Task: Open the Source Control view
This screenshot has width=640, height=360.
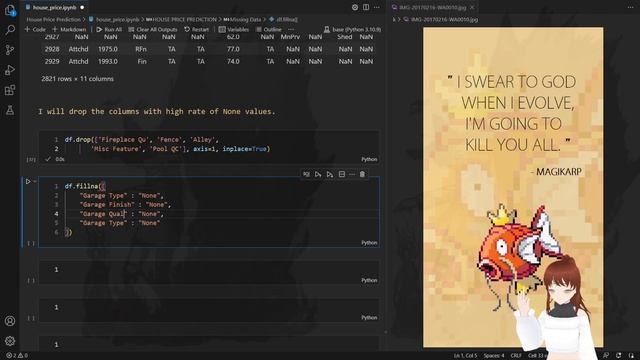Action: pyautogui.click(x=10, y=50)
